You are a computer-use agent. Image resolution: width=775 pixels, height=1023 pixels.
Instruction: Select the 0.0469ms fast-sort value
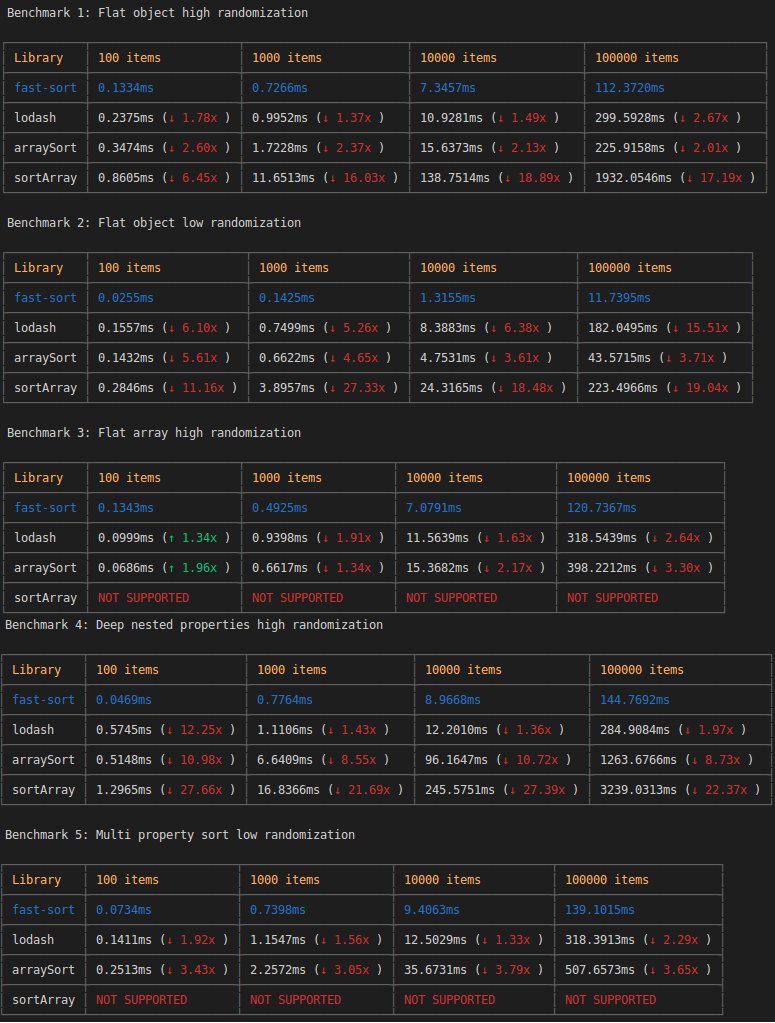(124, 699)
